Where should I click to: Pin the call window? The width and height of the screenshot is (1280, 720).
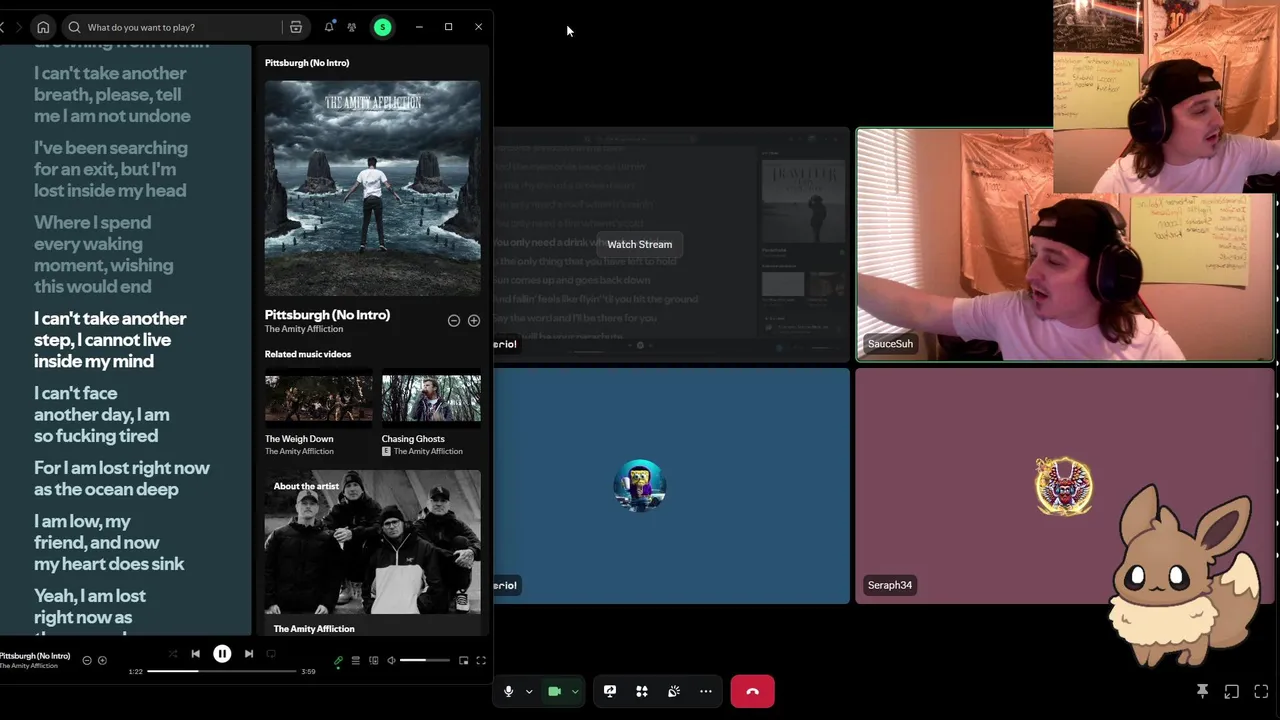pos(1203,691)
